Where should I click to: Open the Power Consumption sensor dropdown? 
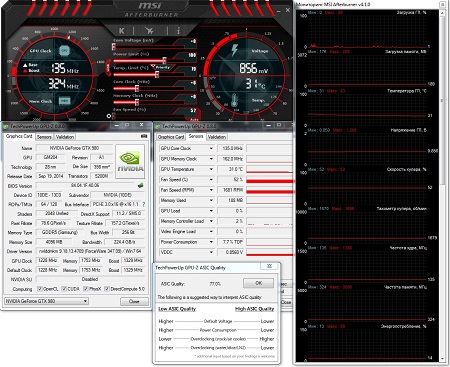pos(211,242)
